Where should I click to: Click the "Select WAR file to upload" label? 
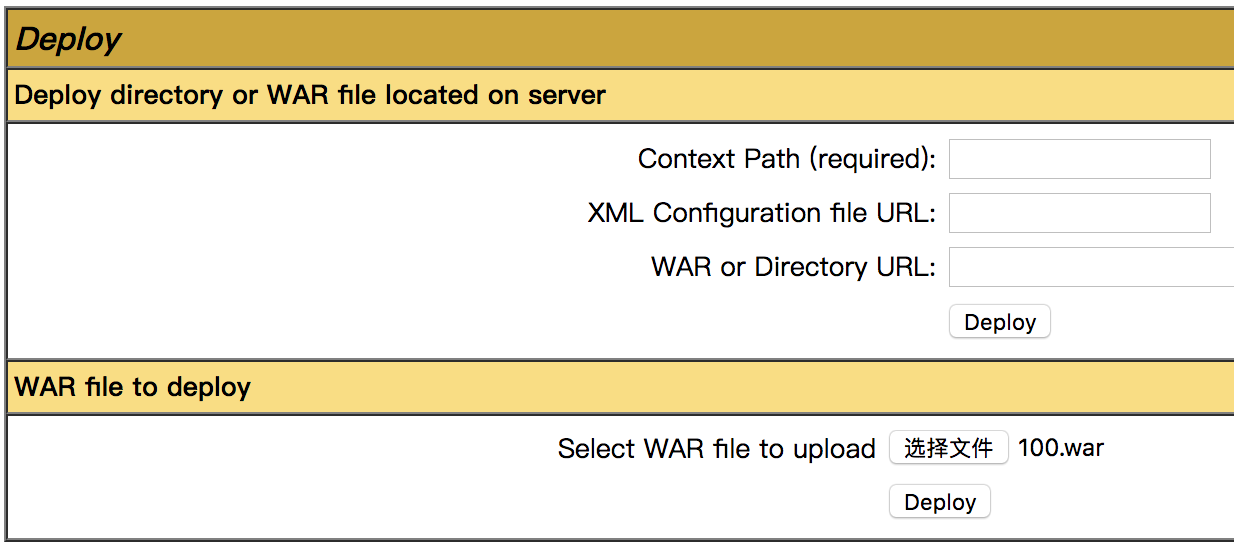coord(716,449)
